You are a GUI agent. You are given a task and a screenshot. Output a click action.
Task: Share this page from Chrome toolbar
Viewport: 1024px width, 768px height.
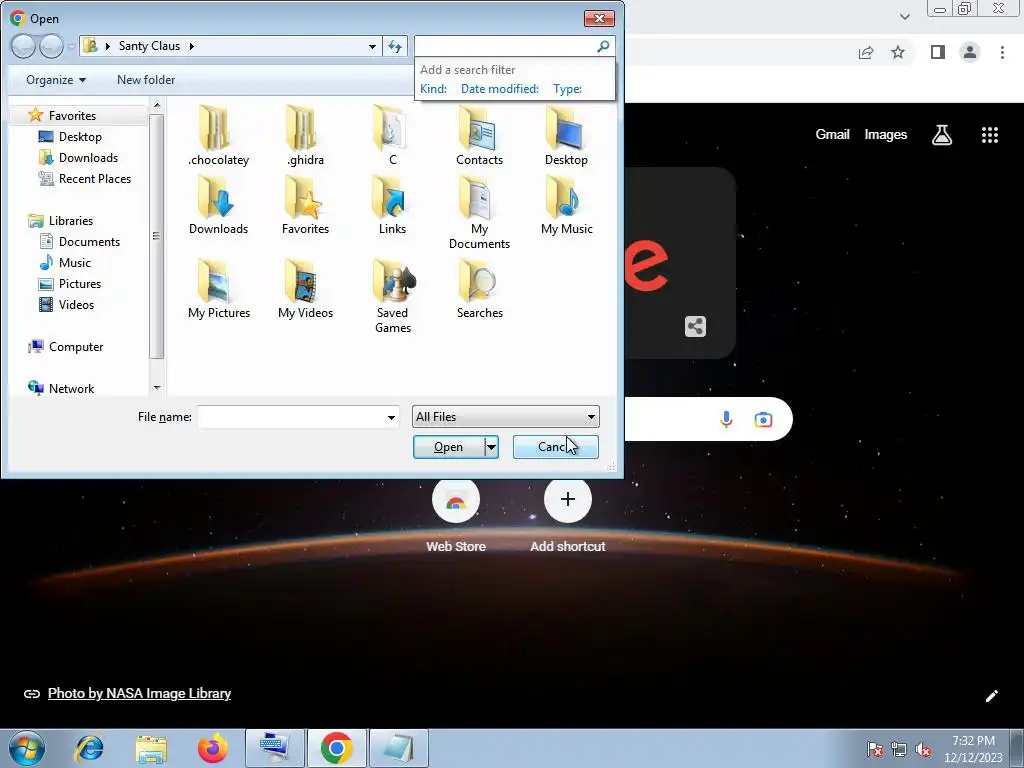(866, 52)
